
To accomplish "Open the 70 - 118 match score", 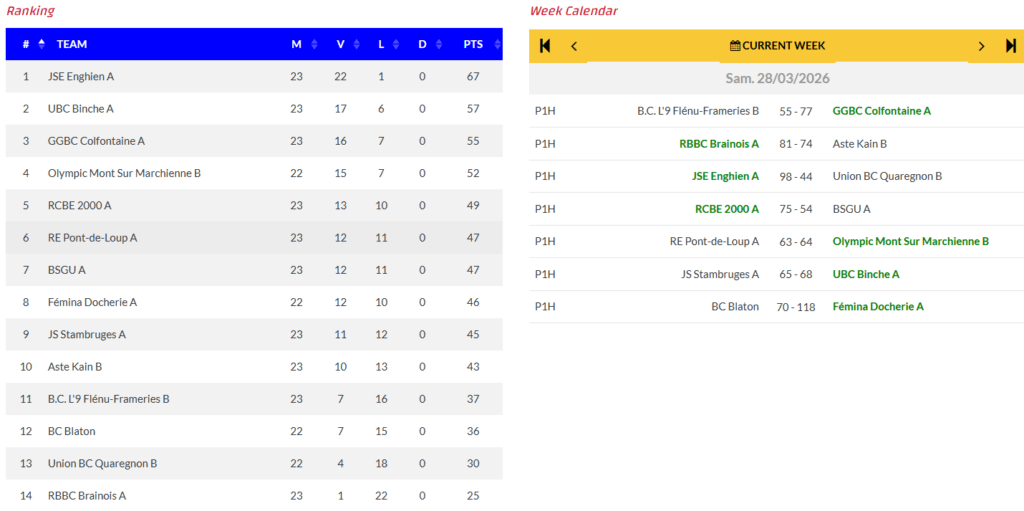I will coord(795,306).
